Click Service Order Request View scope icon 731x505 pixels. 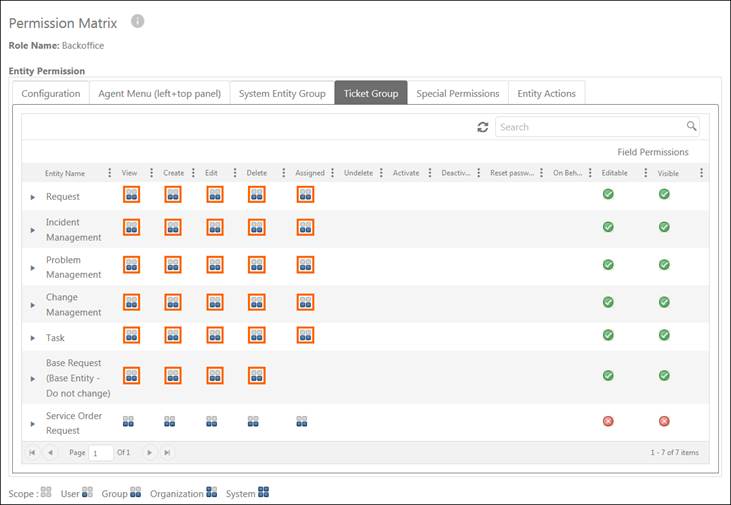tap(128, 422)
